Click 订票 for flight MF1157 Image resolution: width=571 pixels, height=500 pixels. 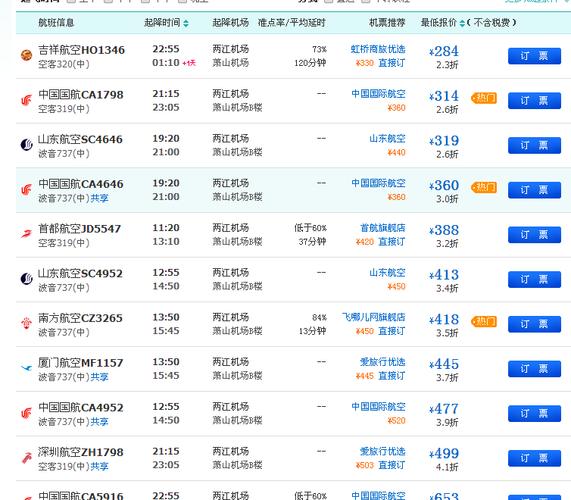click(x=534, y=369)
